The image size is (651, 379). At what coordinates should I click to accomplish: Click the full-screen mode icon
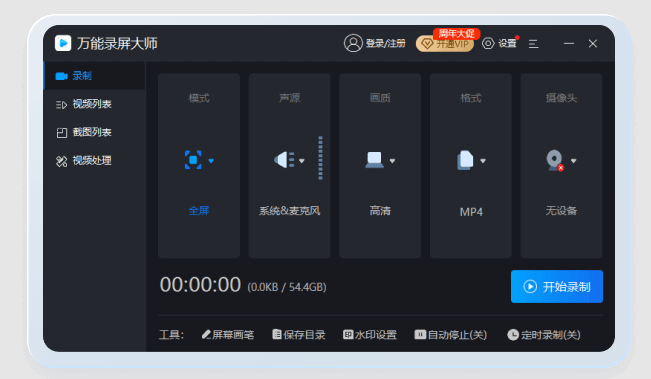click(x=193, y=160)
